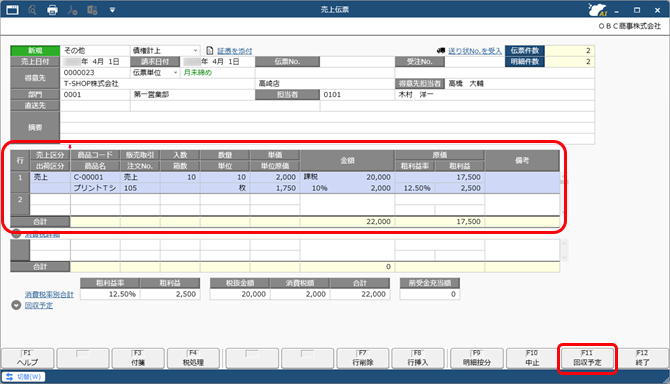
Task: Click the 担当者 code field 0101
Action: (357, 94)
